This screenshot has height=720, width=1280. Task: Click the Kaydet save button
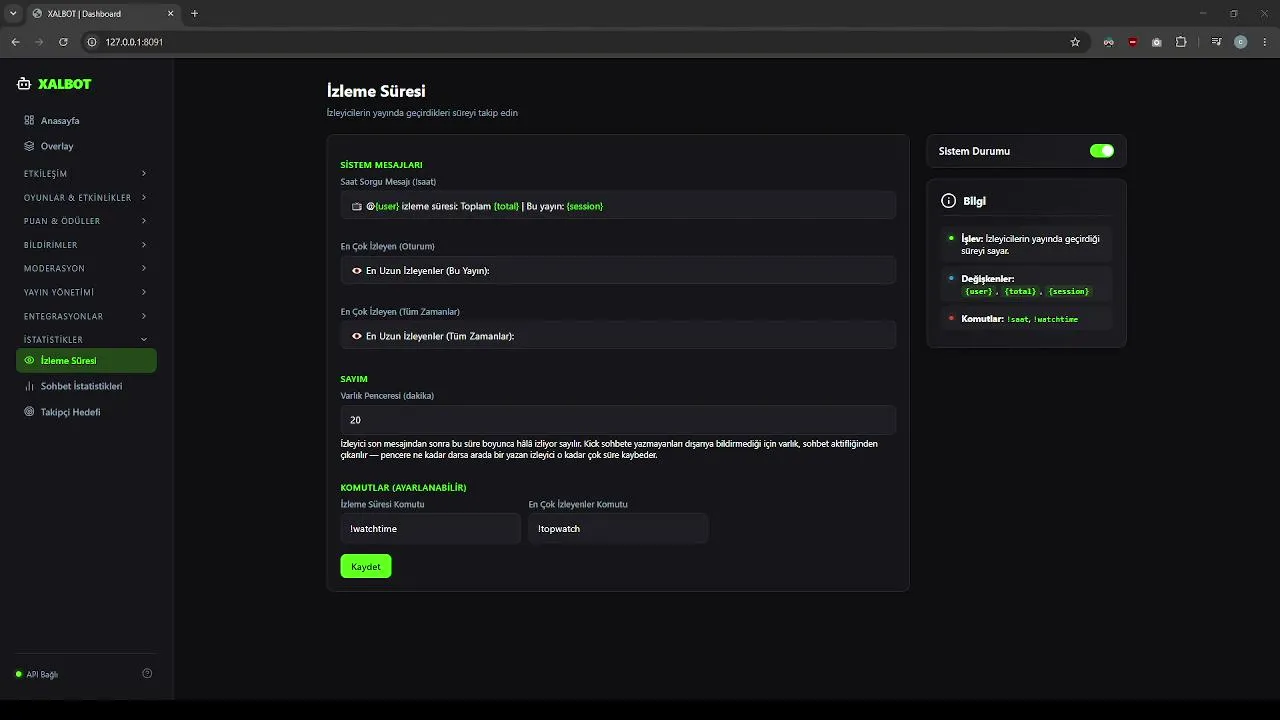tap(366, 566)
